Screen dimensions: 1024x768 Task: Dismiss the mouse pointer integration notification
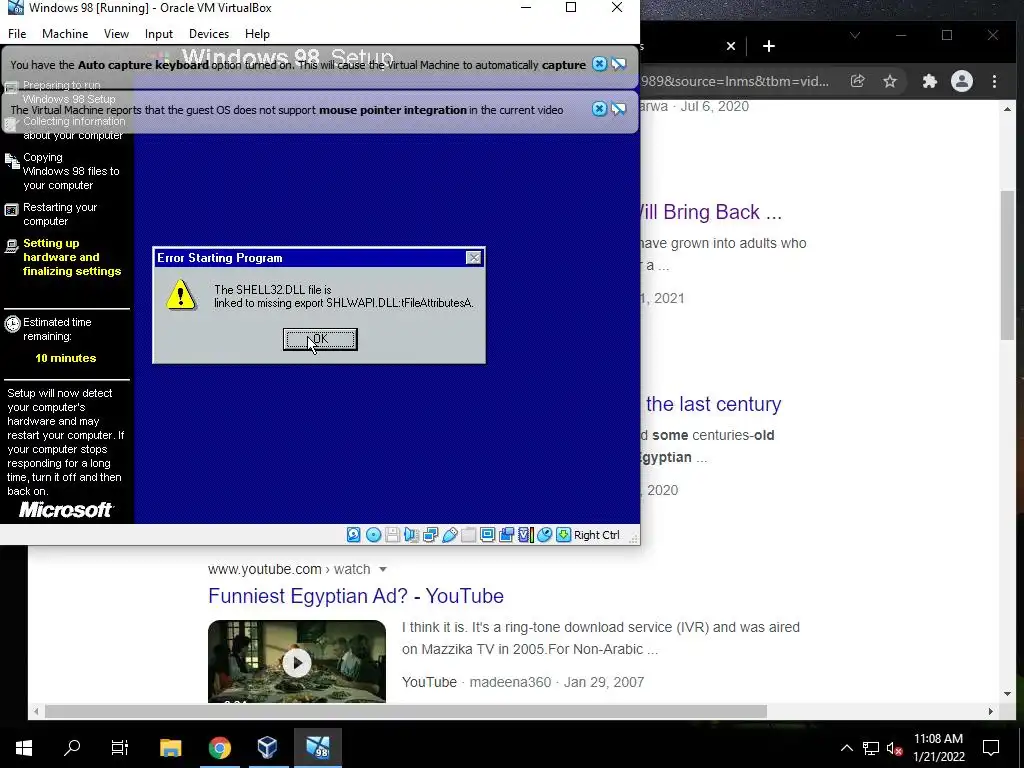point(599,108)
